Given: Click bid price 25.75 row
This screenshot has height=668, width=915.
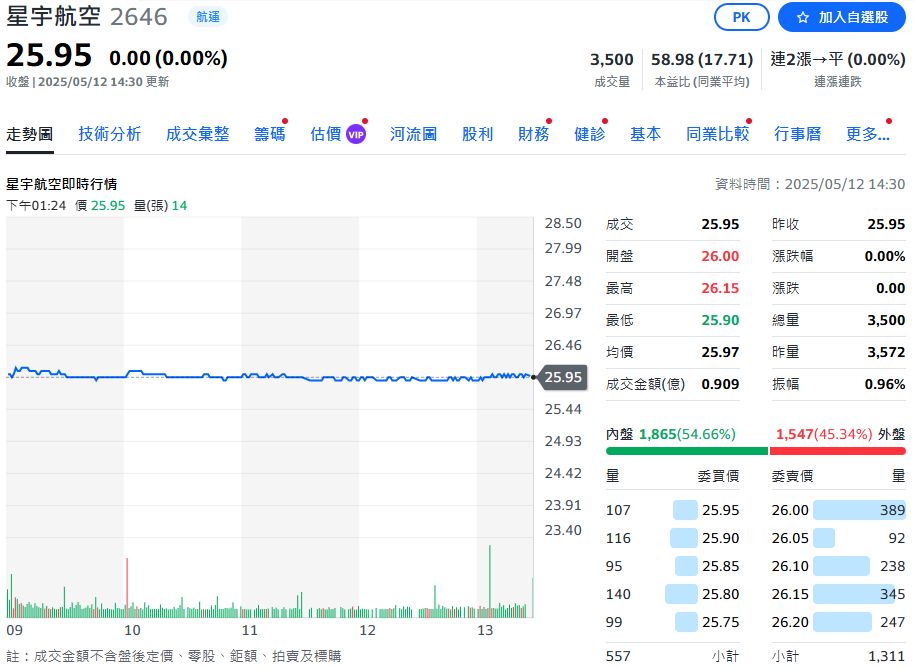Looking at the screenshot, I should point(672,622).
